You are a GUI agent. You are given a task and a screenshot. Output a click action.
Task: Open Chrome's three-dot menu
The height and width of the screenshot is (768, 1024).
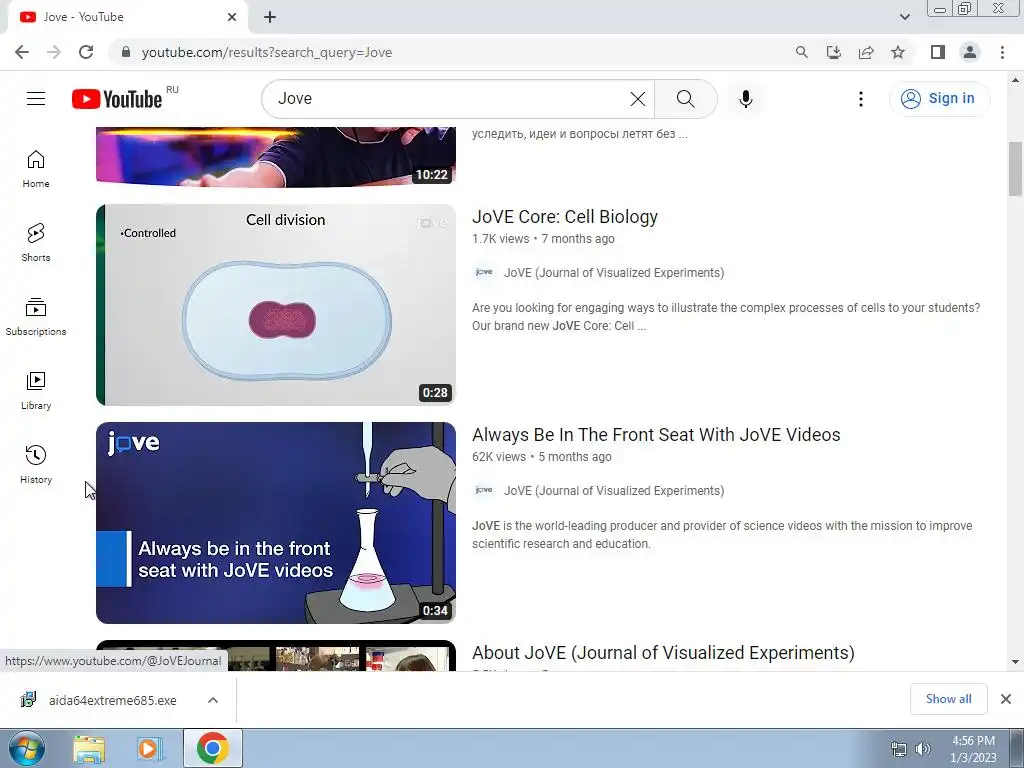[x=1002, y=52]
